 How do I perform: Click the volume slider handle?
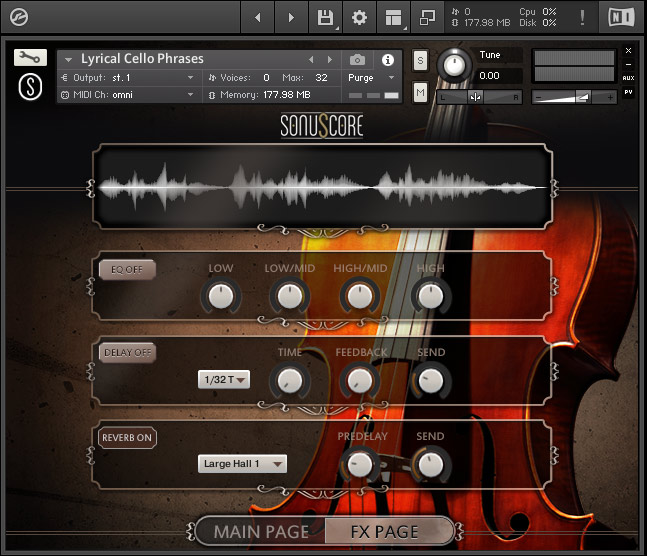tap(582, 97)
